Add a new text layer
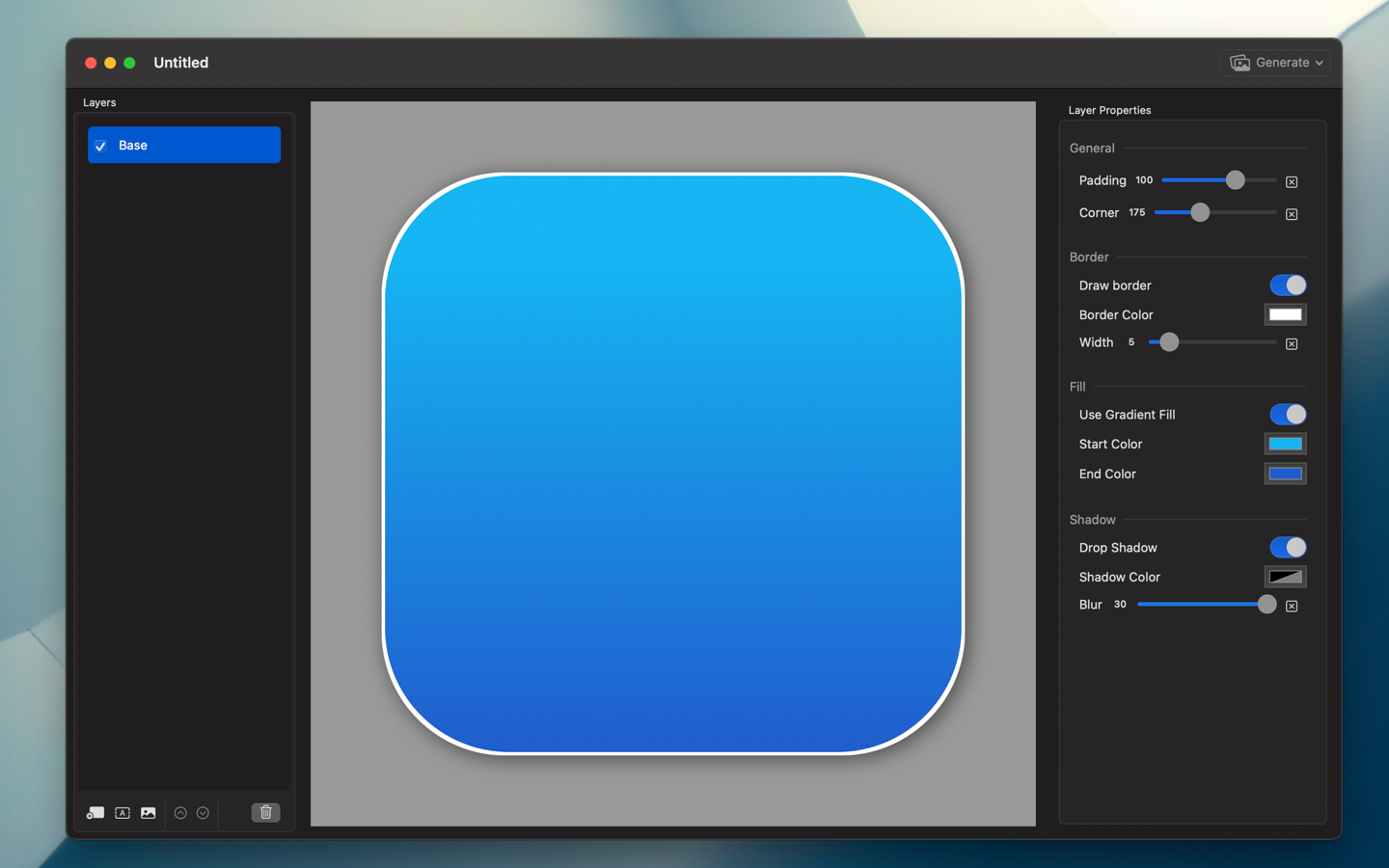This screenshot has height=868, width=1389. click(123, 813)
